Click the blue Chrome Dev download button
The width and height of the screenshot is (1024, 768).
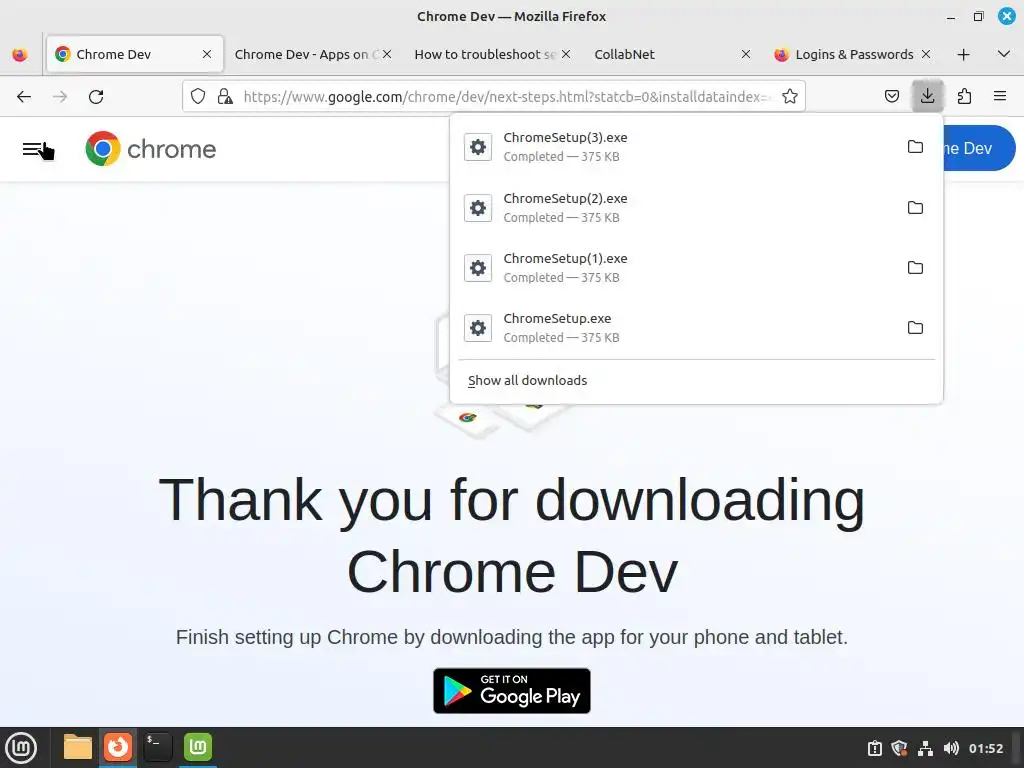[978, 148]
